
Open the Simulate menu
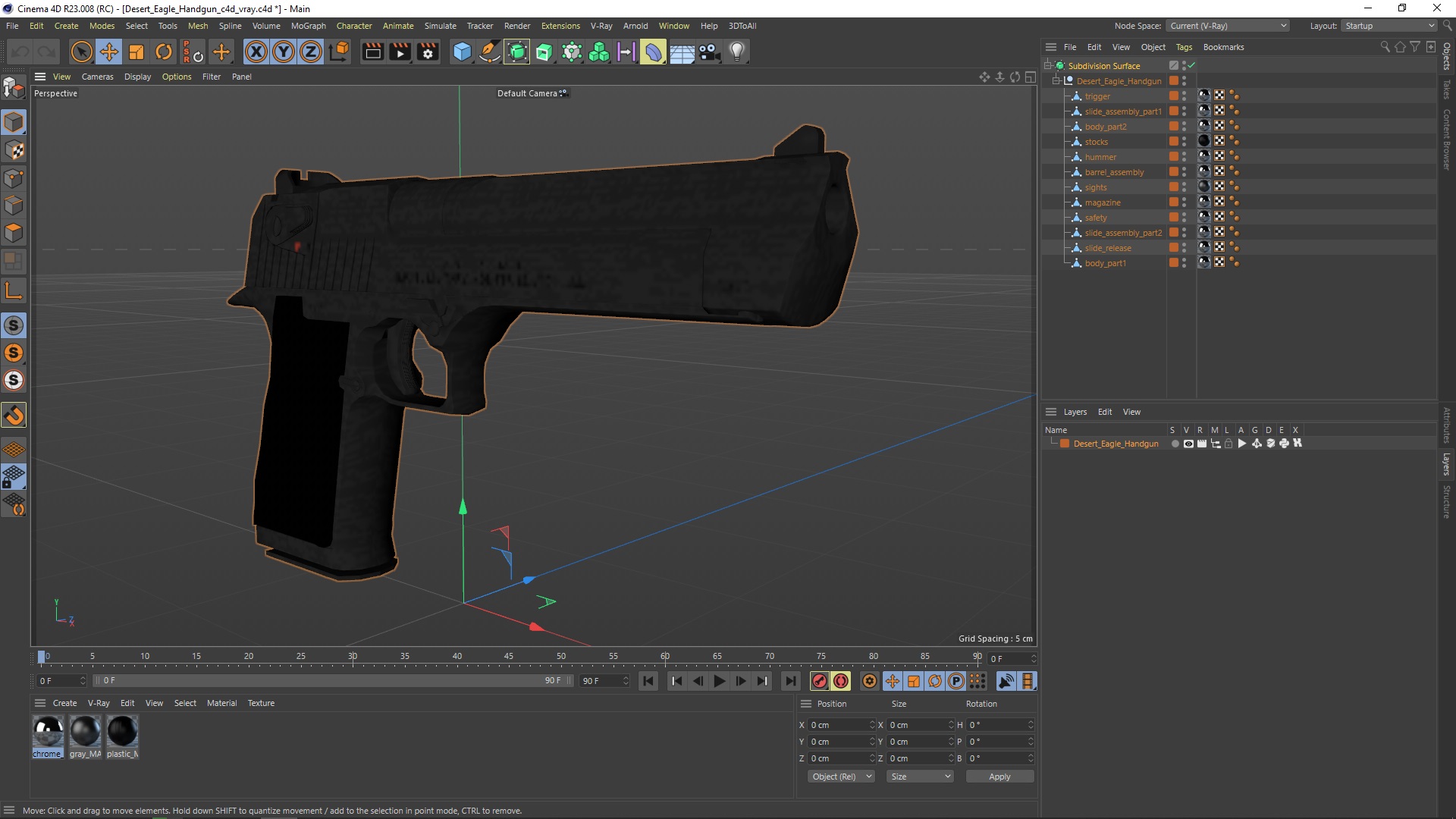point(440,26)
